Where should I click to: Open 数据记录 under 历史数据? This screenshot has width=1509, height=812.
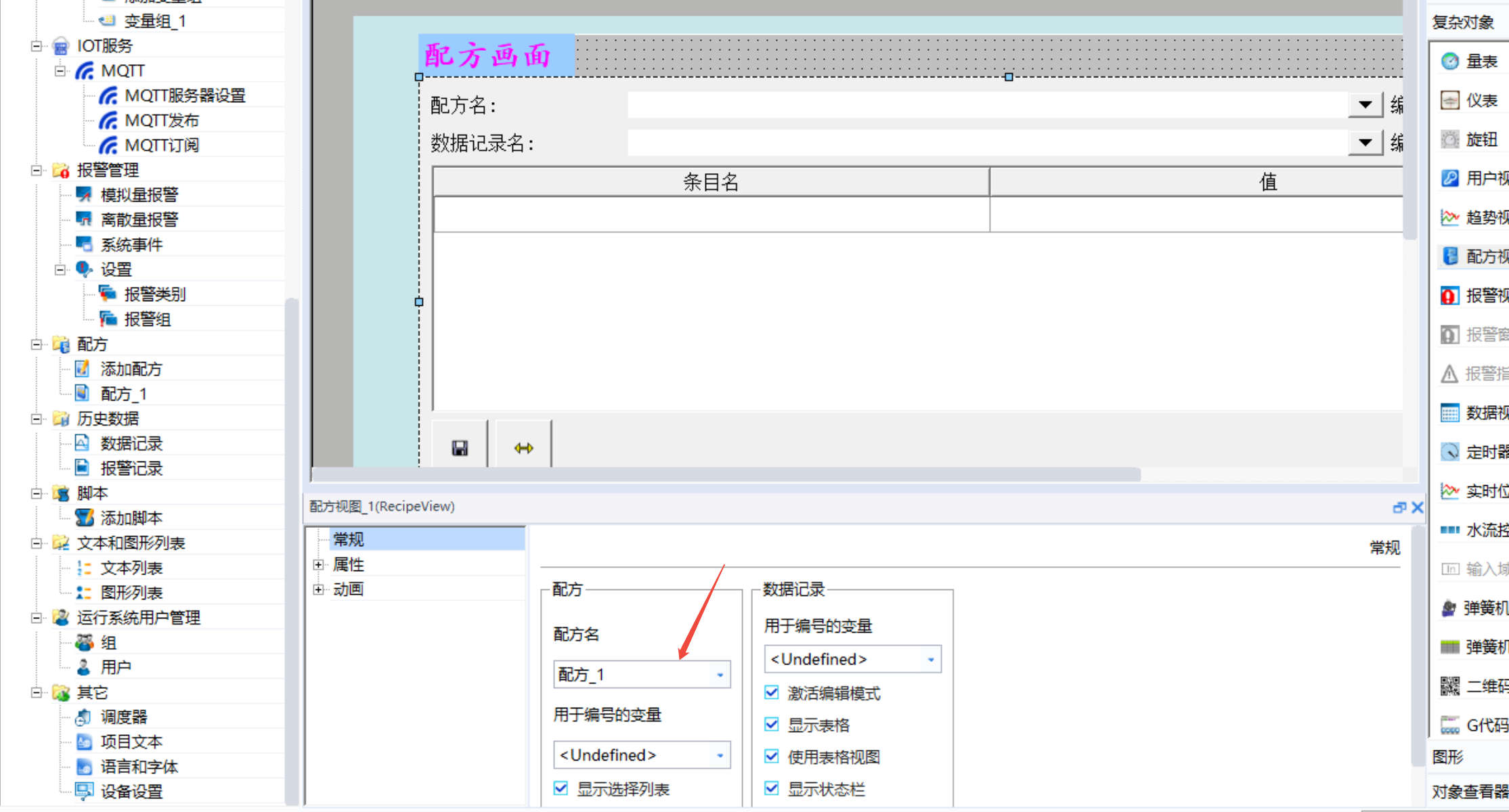click(131, 443)
